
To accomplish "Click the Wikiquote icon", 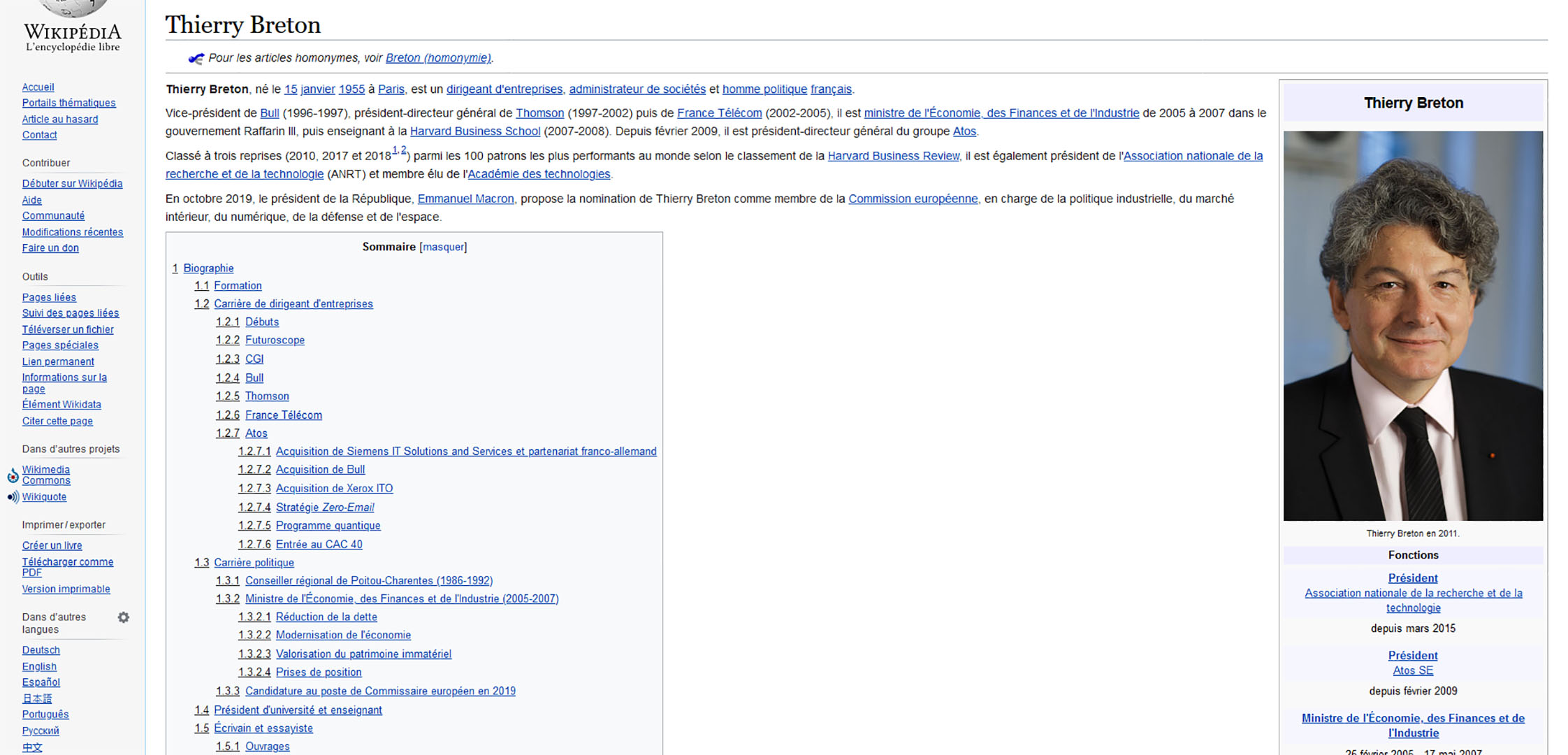I will point(13,497).
